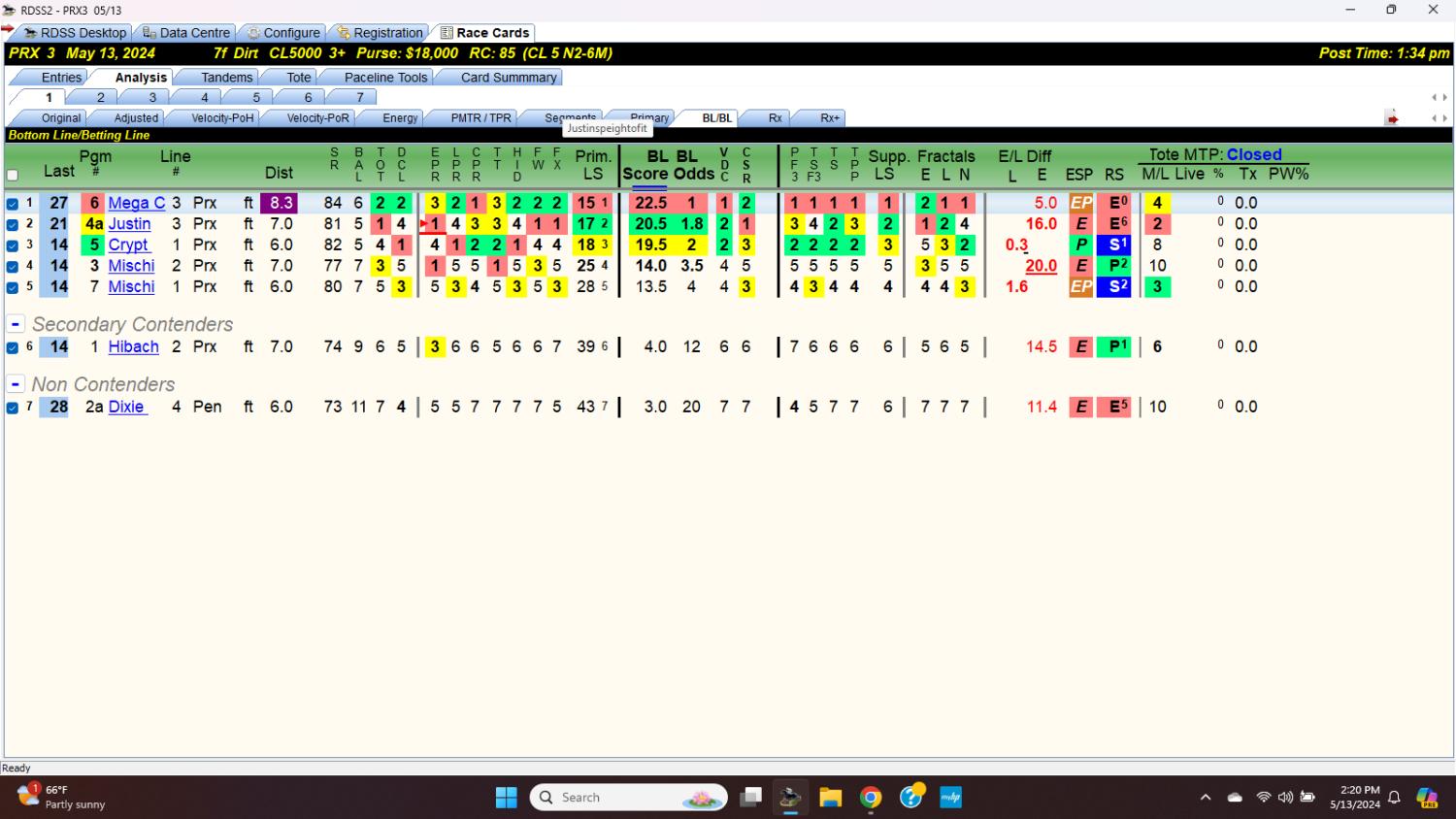Image resolution: width=1456 pixels, height=819 pixels.
Task: Click the blue S1 running style cell
Action: pos(1114,245)
